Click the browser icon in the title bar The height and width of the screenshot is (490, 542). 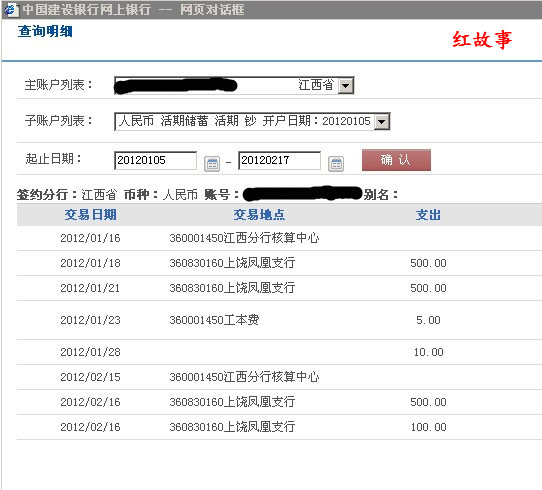(x=10, y=9)
